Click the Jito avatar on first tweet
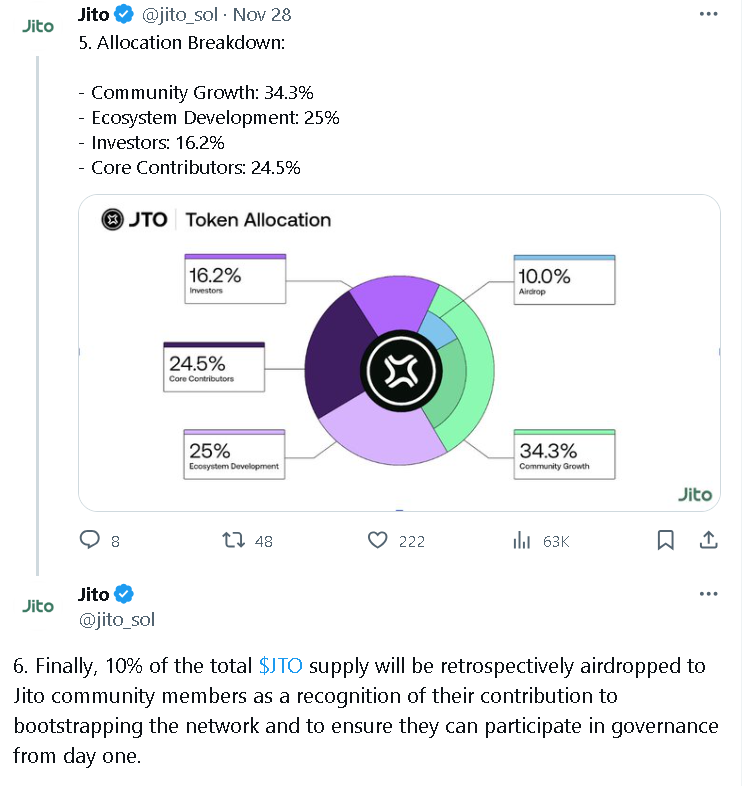Viewport: 745px width, 786px height. [x=38, y=27]
